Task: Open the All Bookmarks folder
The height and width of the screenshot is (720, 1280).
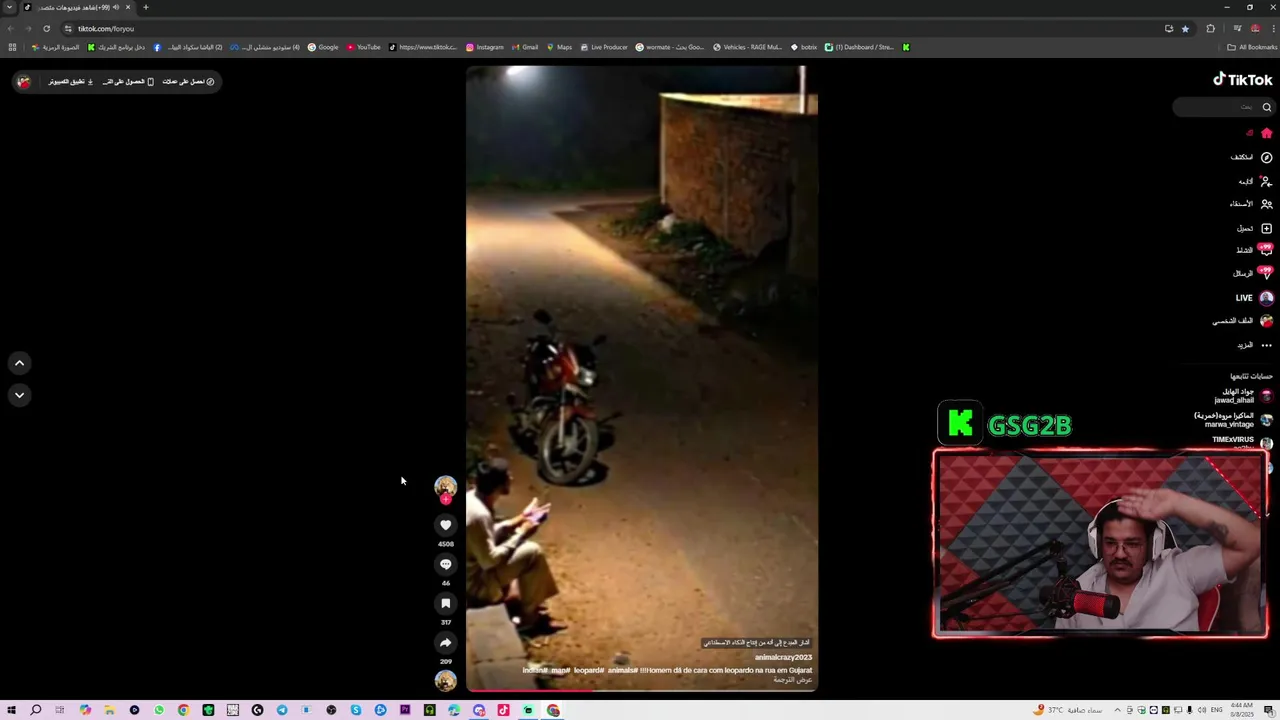Action: (x=1253, y=47)
